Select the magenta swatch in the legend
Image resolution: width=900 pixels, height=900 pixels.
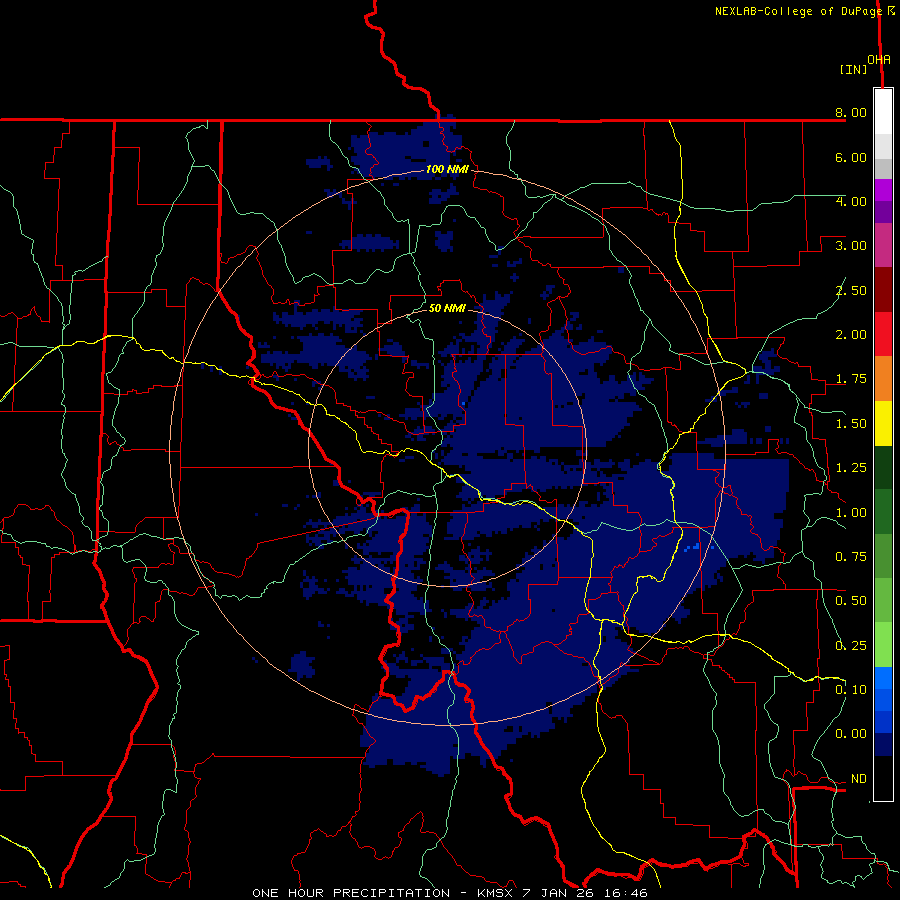(x=883, y=190)
